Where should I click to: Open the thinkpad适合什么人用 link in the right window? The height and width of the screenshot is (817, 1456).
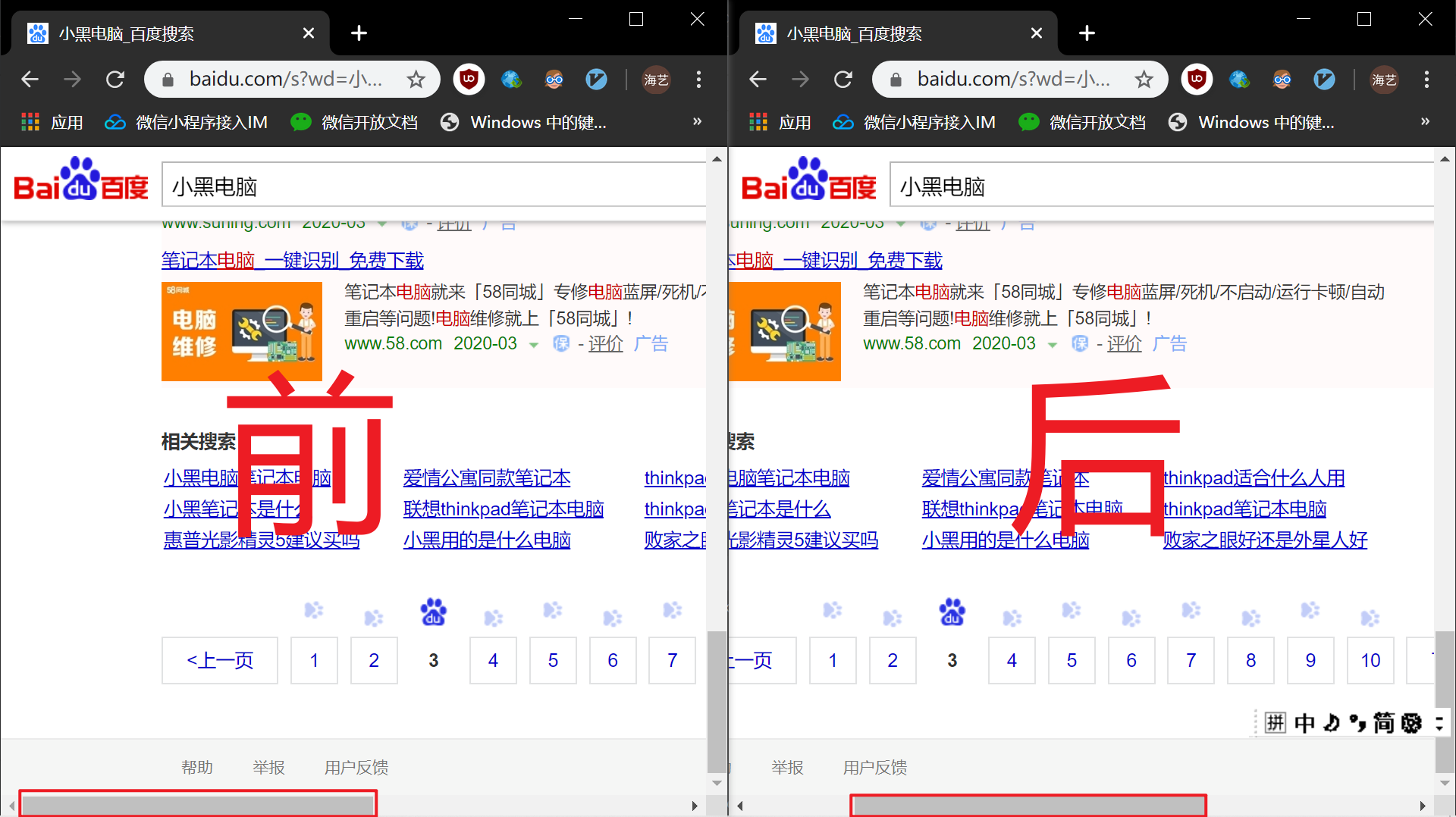(x=1254, y=478)
